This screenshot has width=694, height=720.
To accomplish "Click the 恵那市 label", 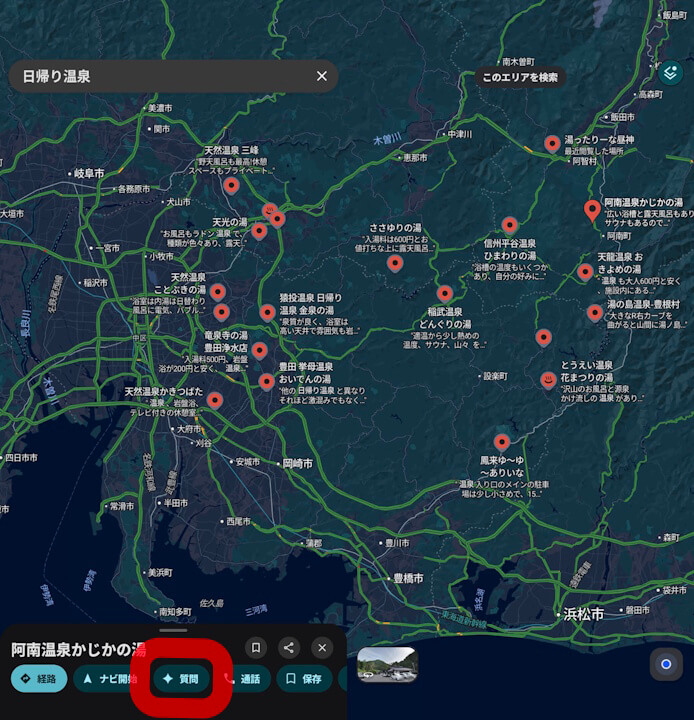I will click(x=415, y=158).
